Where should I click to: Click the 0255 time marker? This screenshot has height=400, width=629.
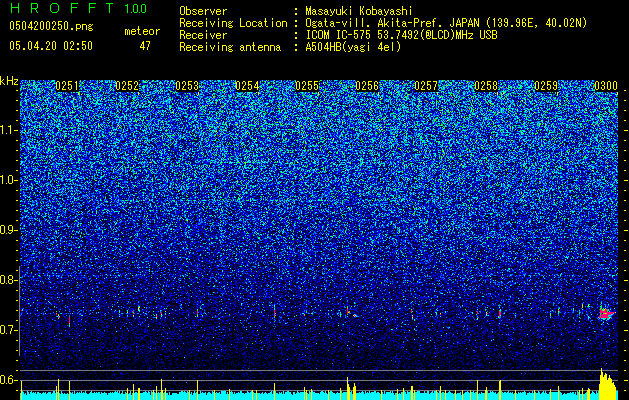pos(307,86)
